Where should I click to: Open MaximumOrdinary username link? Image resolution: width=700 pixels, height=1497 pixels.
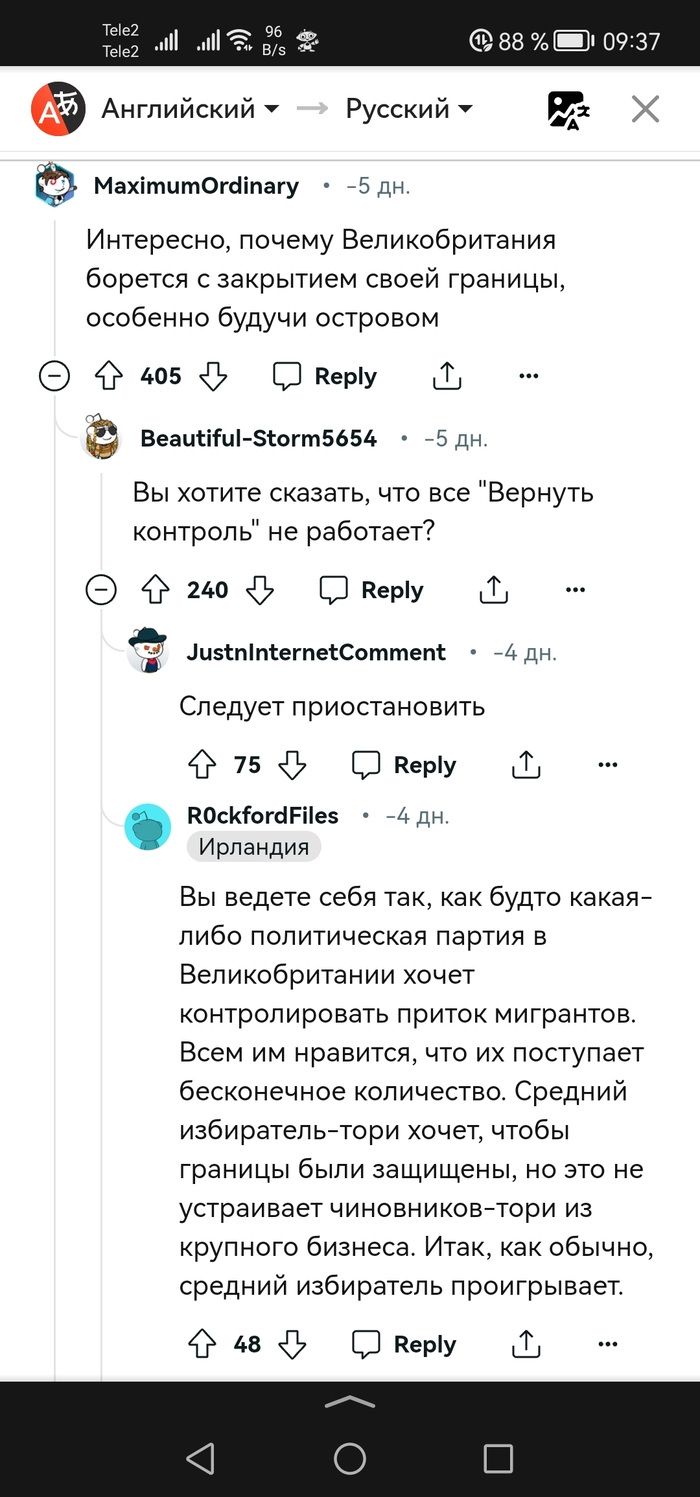(196, 186)
